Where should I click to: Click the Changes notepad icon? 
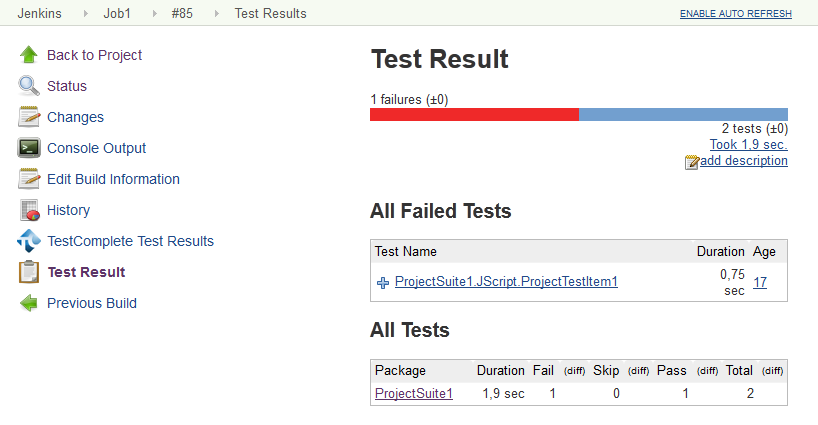click(x=29, y=117)
